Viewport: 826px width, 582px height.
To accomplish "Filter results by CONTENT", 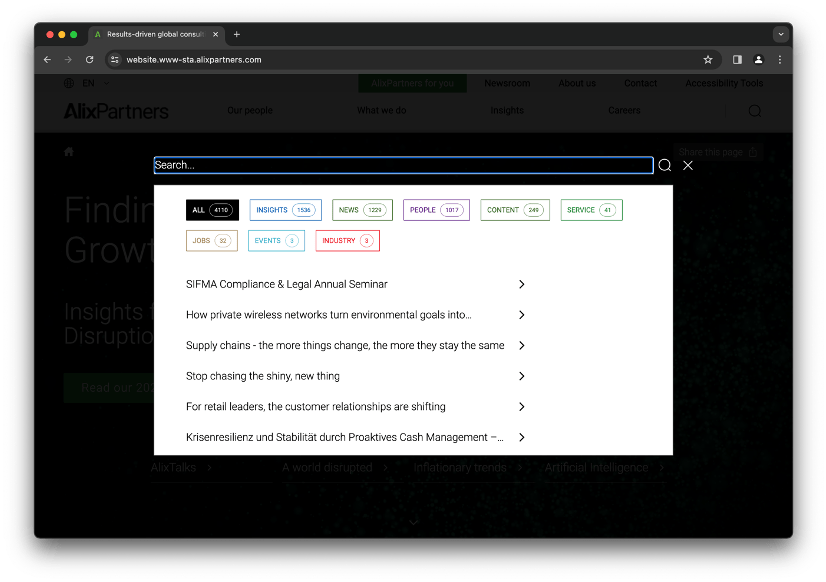I will point(515,210).
